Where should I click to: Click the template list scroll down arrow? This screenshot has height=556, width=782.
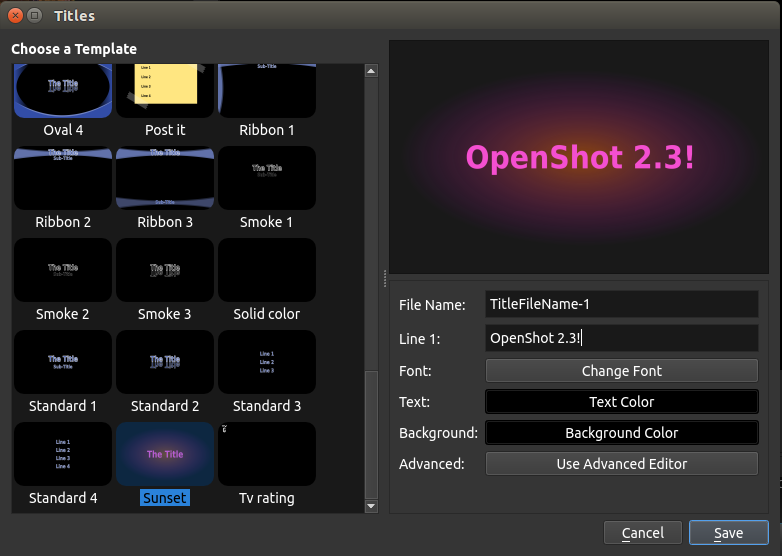tap(371, 506)
